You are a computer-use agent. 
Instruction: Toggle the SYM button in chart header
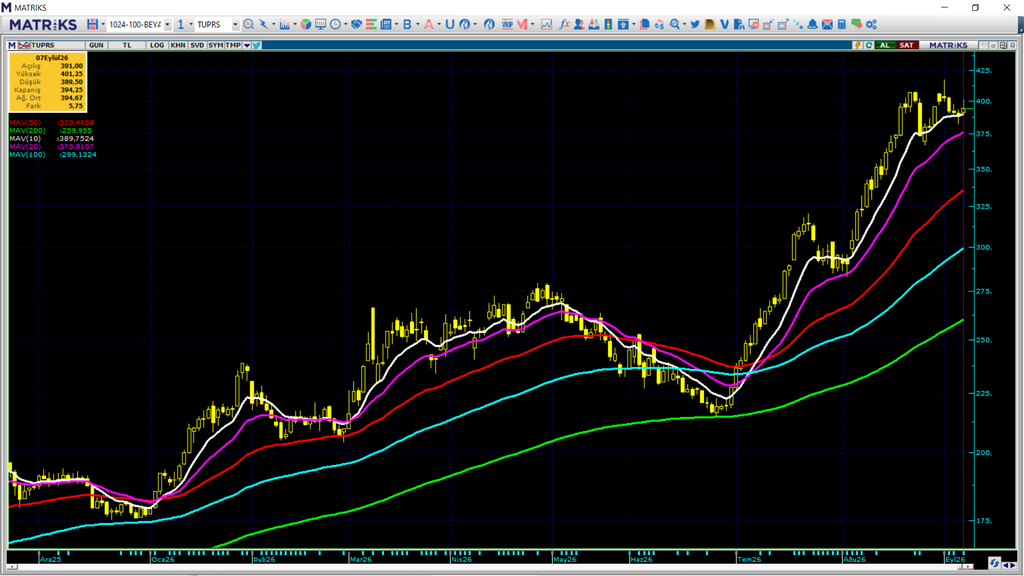click(216, 45)
